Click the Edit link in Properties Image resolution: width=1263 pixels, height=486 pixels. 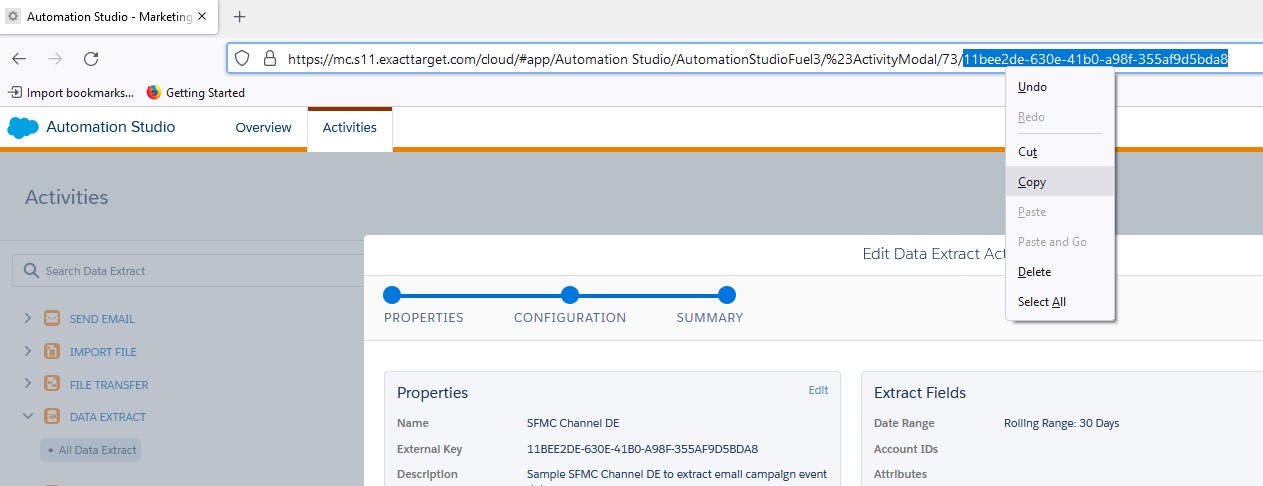[x=818, y=391]
